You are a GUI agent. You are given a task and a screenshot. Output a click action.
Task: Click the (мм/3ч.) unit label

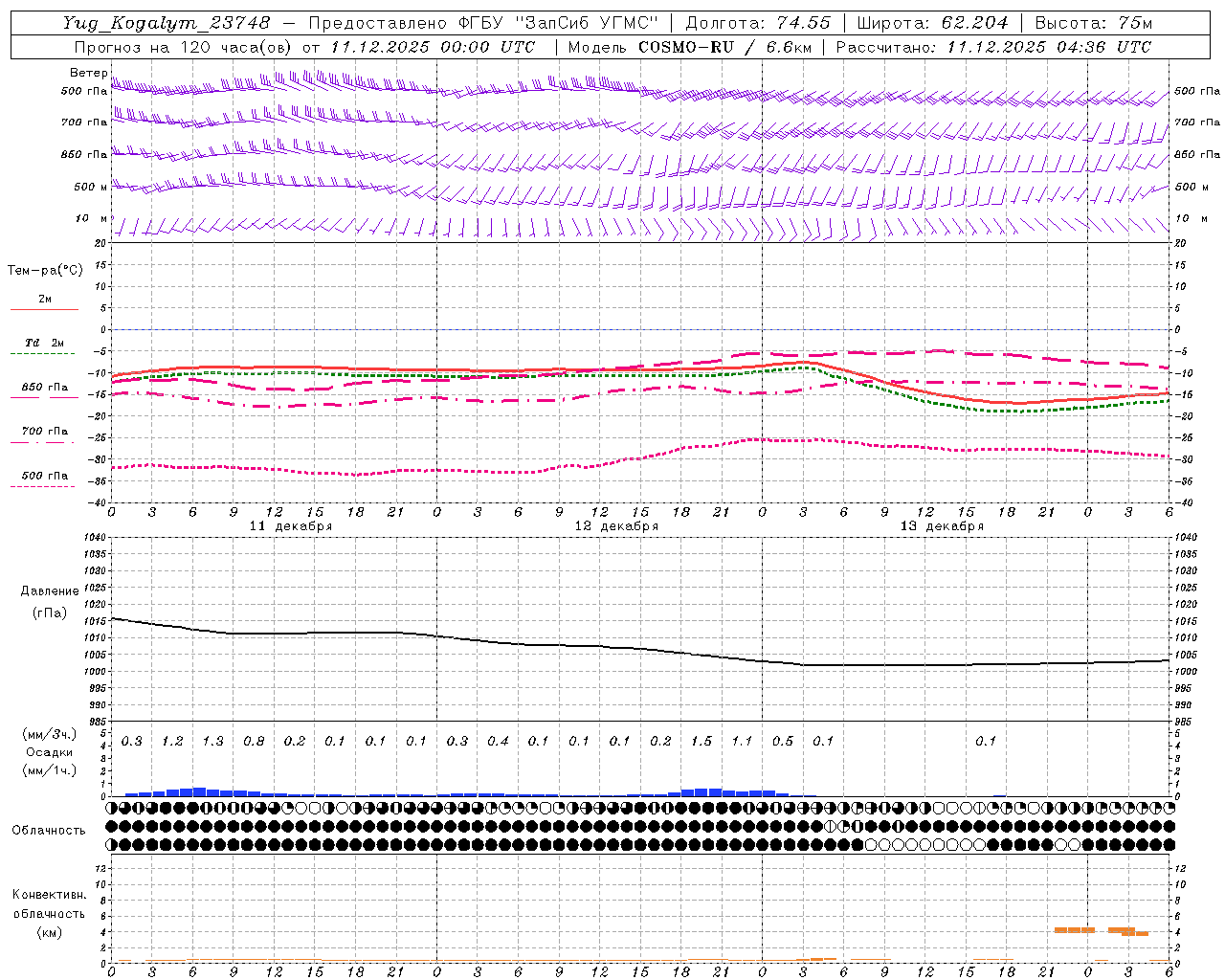[x=50, y=735]
